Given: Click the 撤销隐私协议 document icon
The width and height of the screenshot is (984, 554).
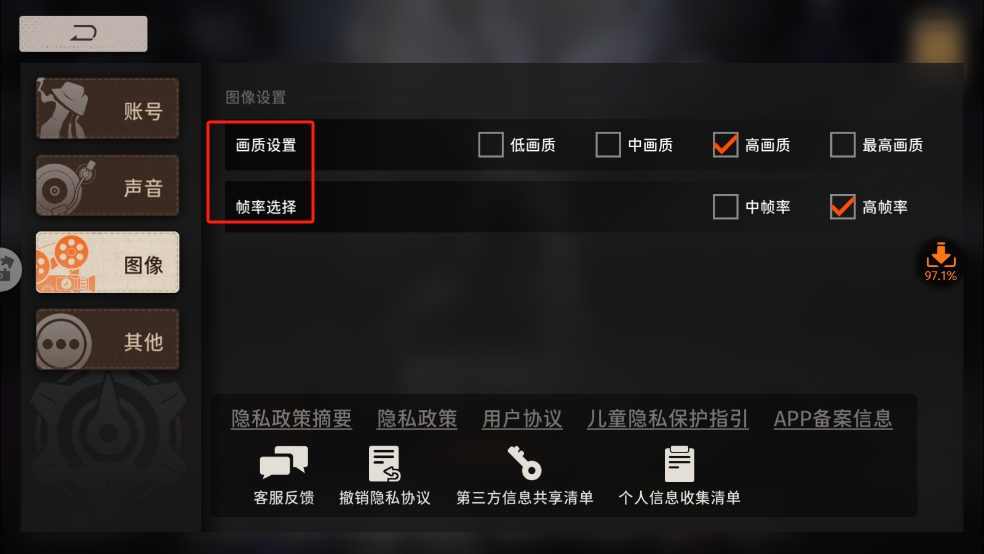Looking at the screenshot, I should [x=384, y=464].
